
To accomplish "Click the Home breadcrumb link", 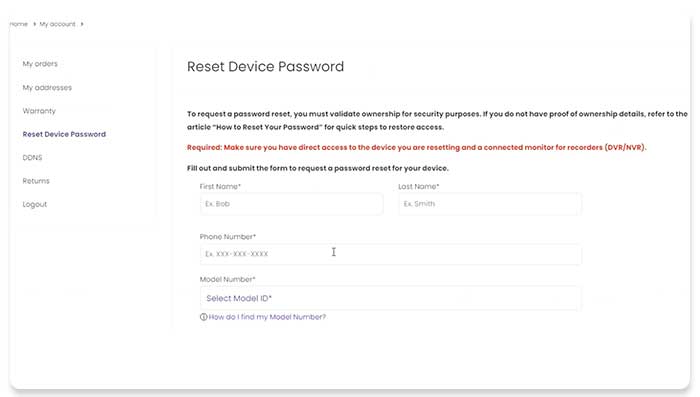I will click(x=19, y=24).
